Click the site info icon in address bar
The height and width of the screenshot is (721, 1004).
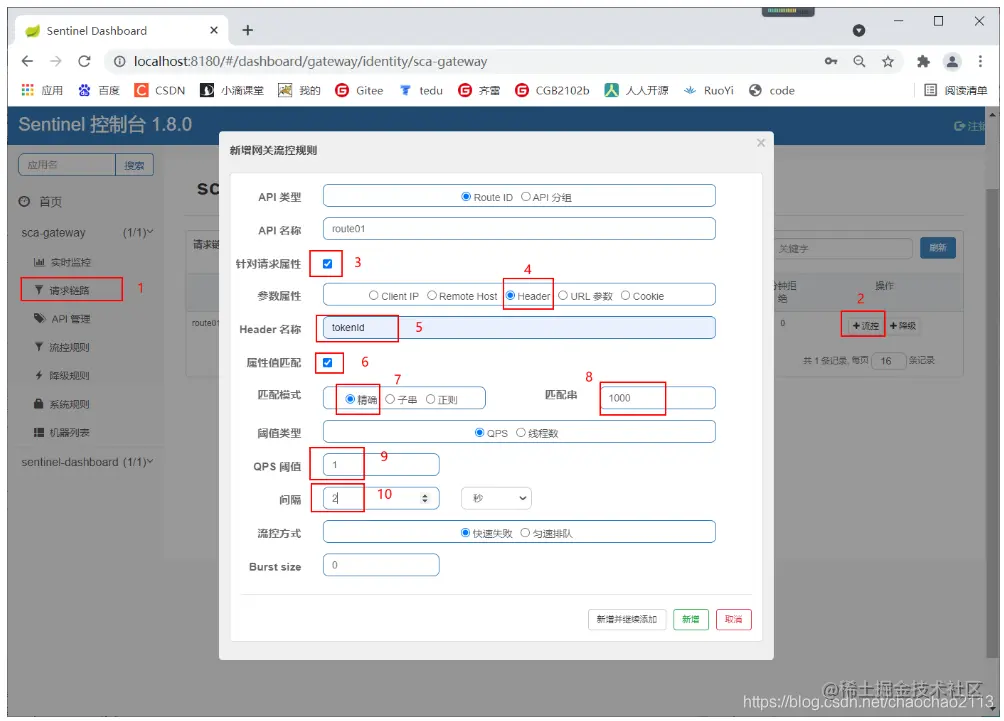click(119, 61)
